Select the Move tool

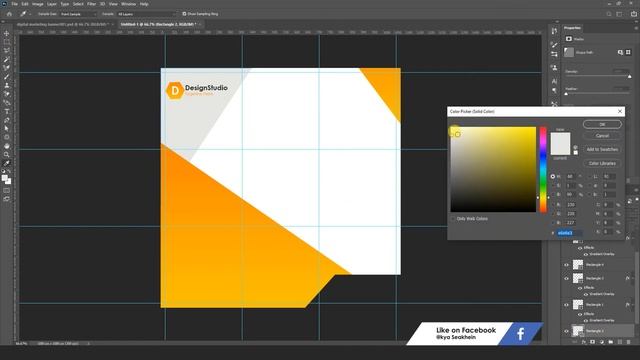[7, 33]
